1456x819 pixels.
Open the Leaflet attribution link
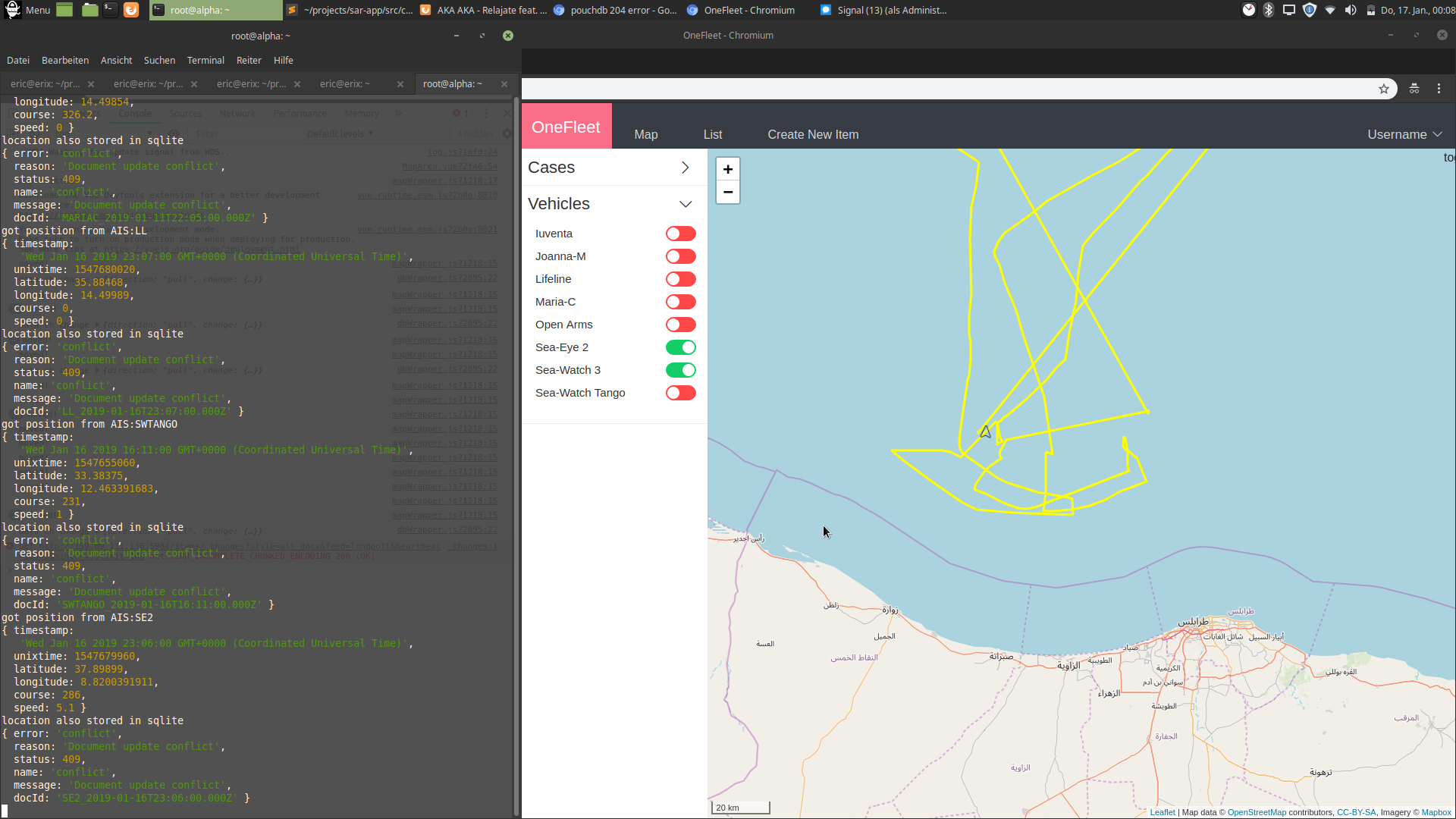[x=1163, y=812]
